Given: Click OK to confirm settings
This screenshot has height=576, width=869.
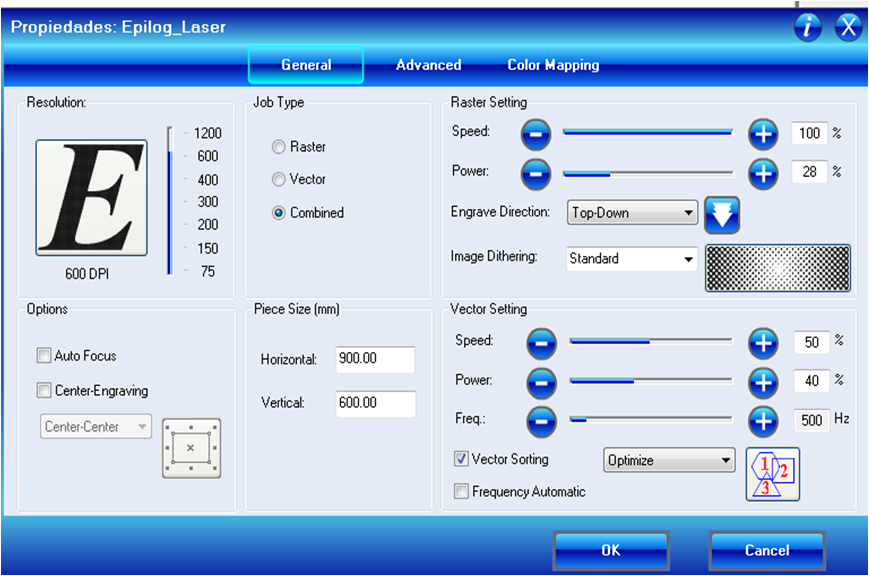Looking at the screenshot, I should tap(611, 550).
